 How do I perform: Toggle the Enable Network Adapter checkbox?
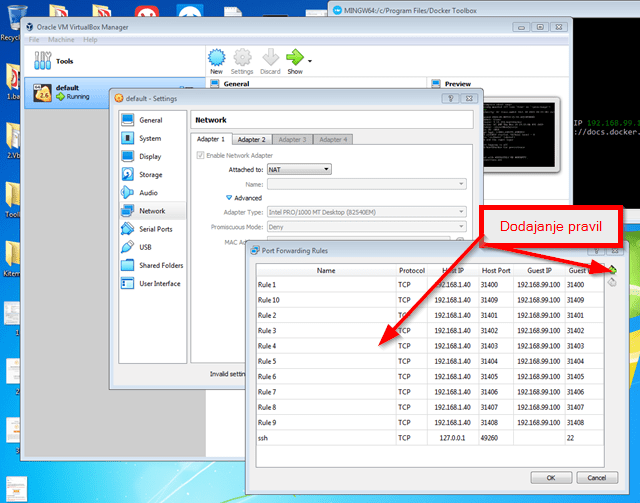[200, 155]
